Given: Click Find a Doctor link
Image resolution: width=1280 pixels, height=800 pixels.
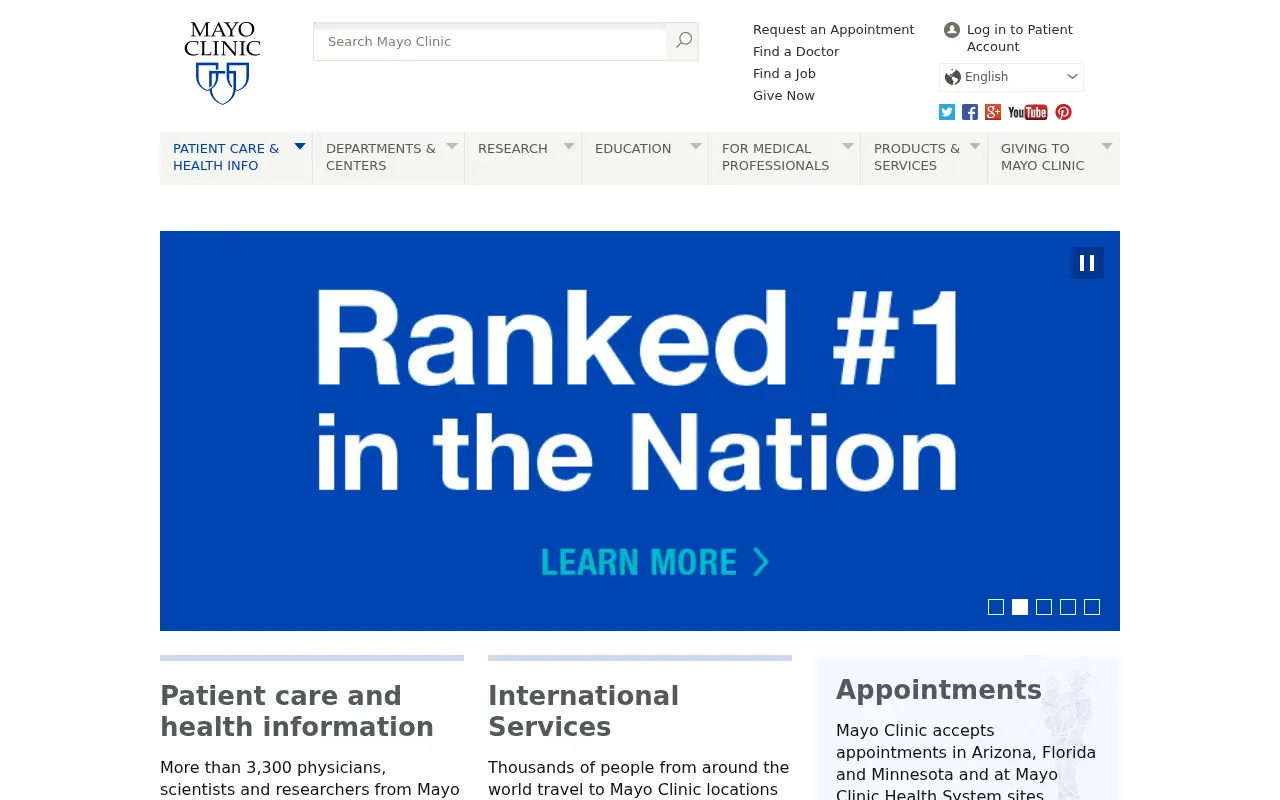Looking at the screenshot, I should point(796,52).
